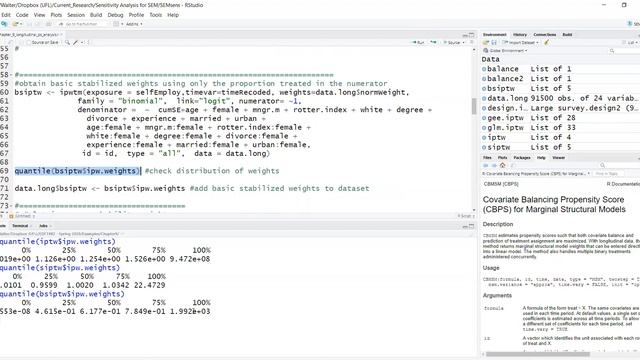Open the Import Dataset dropdown
Screen dimensions: 640x360
tap(520, 42)
